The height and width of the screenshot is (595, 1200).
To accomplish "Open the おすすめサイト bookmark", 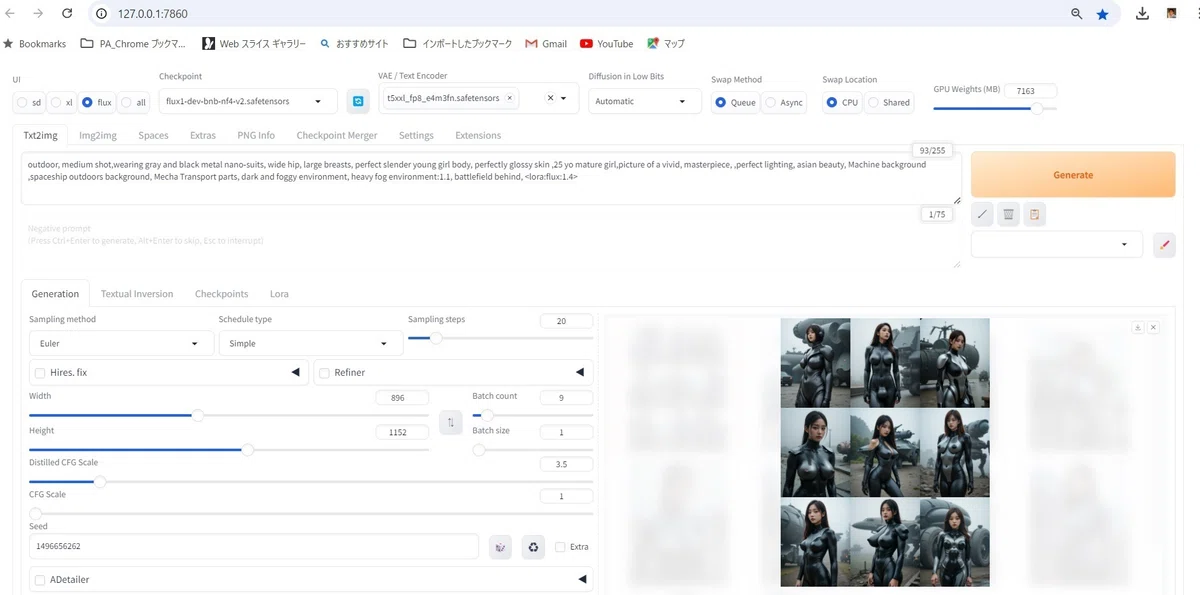I will (x=354, y=44).
